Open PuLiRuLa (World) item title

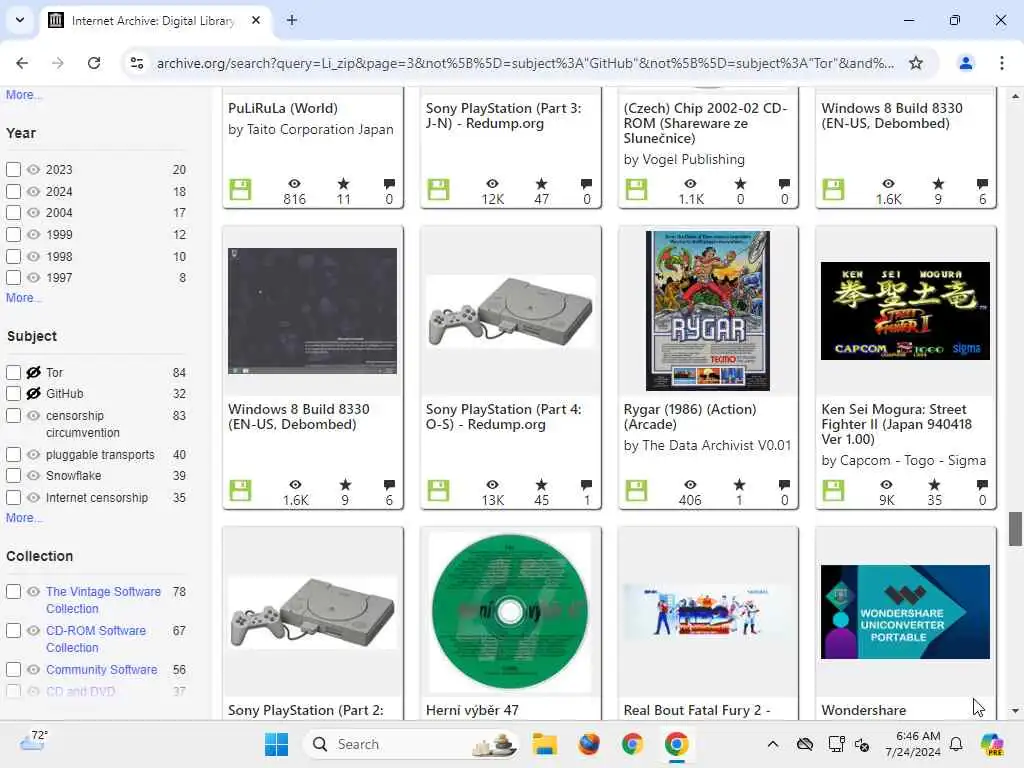tap(283, 108)
